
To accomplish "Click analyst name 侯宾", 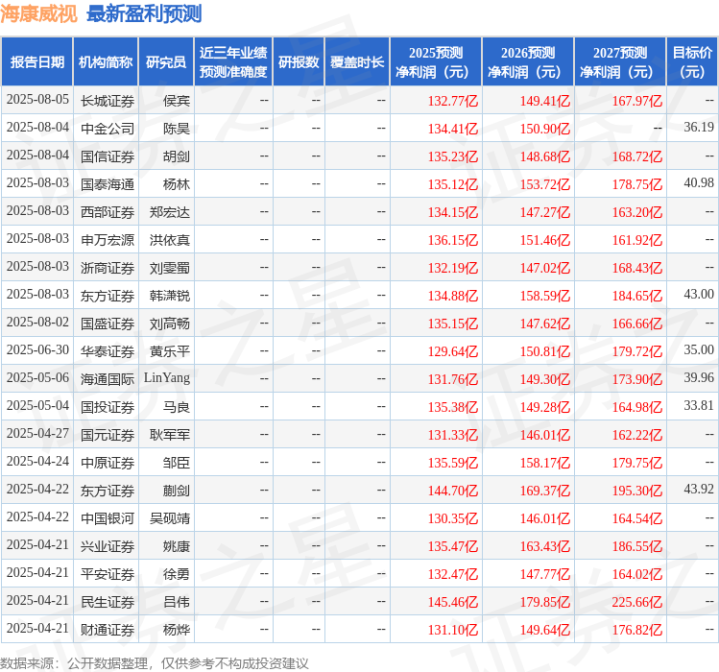I will point(176,101).
